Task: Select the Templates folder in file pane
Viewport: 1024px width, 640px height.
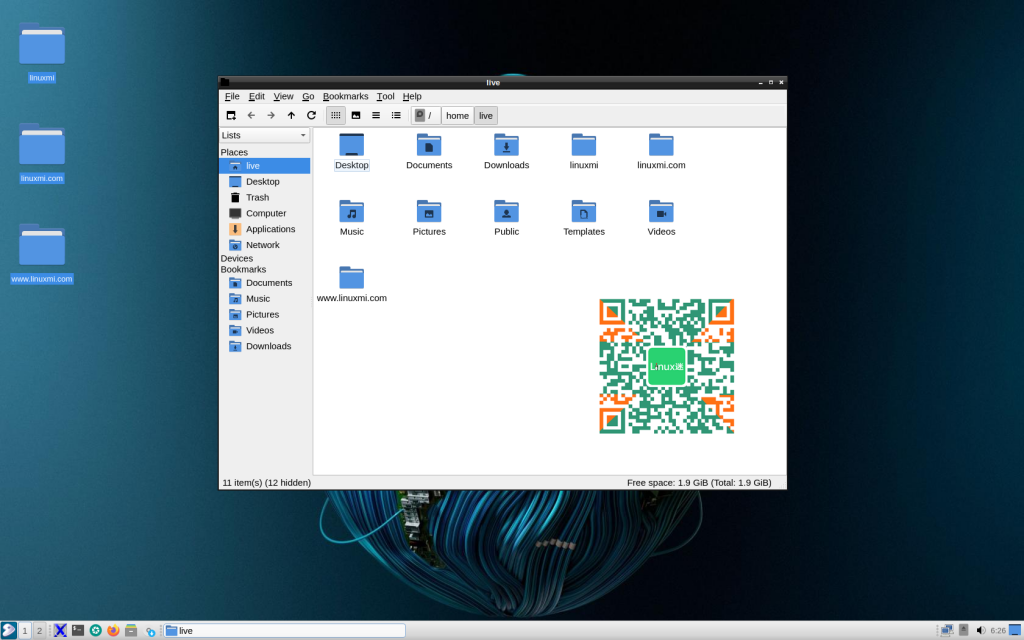Action: point(584,218)
